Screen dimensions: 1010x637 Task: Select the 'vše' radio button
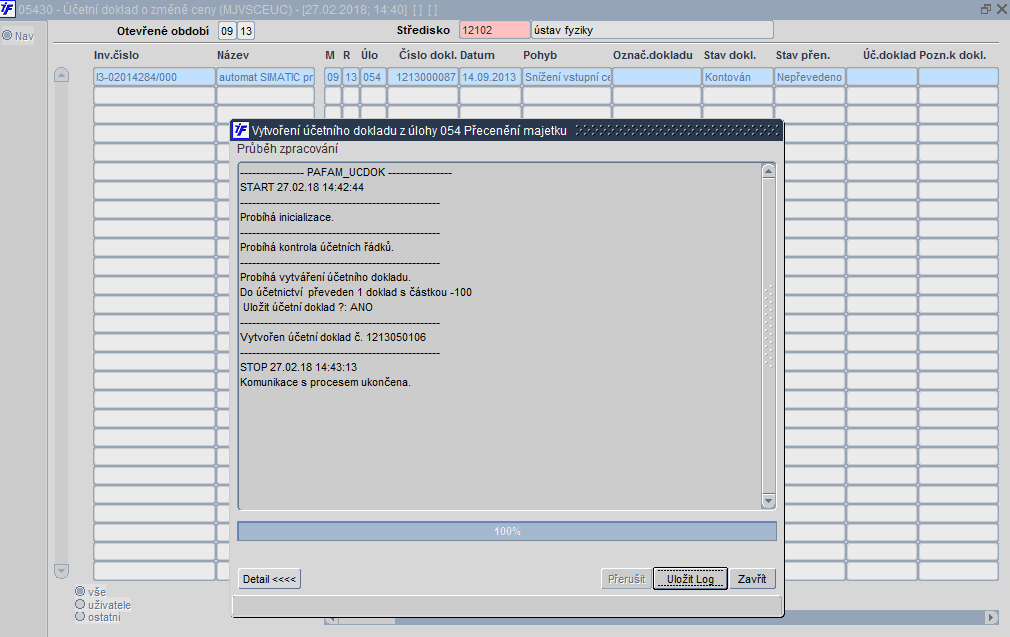click(x=80, y=591)
